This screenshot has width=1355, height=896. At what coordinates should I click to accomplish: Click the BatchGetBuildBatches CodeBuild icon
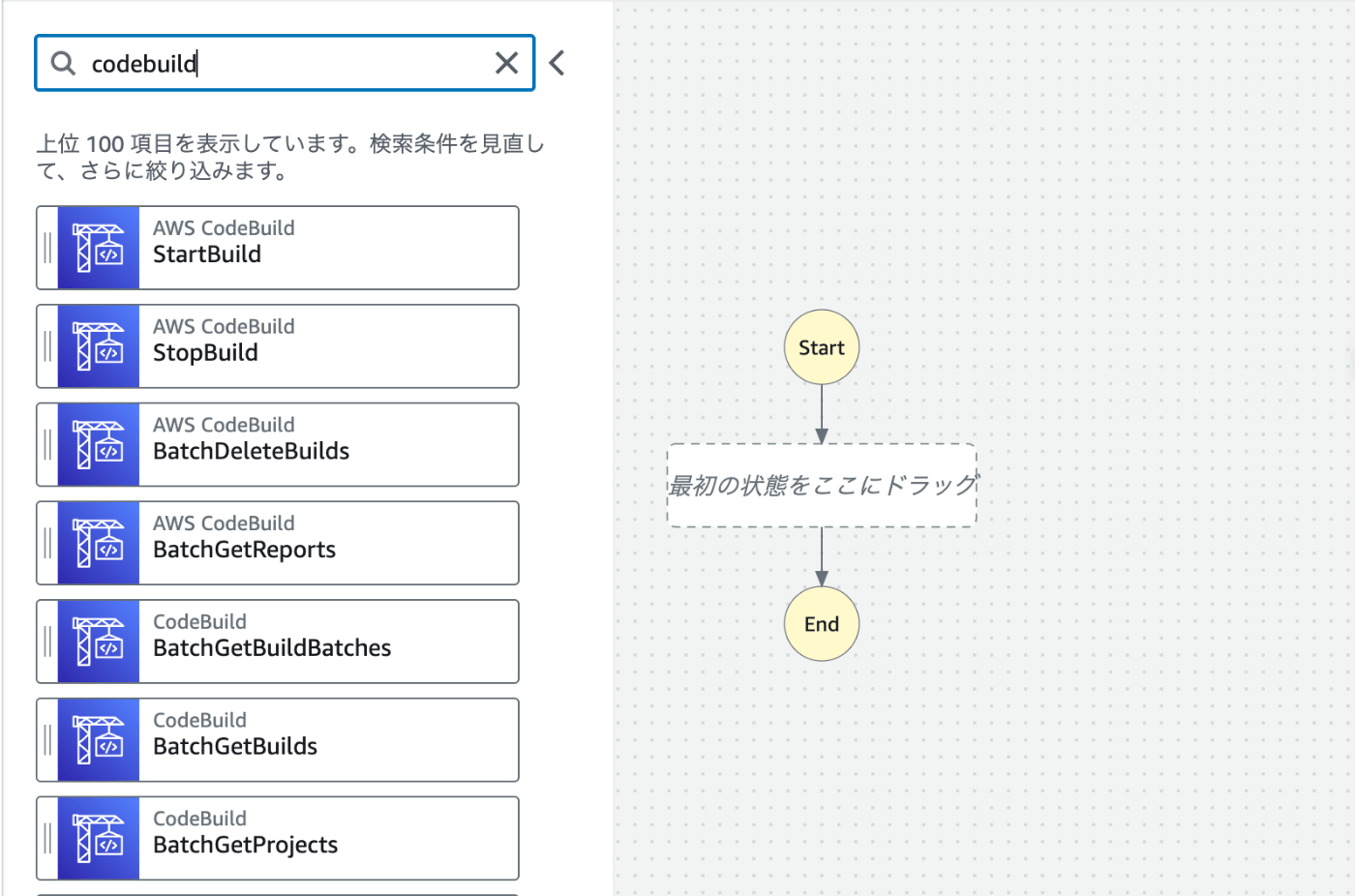pos(99,642)
